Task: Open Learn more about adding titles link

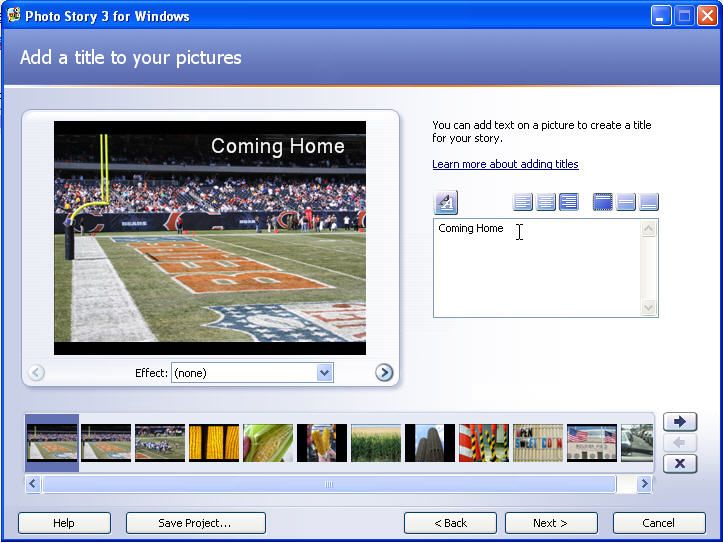Action: [505, 164]
